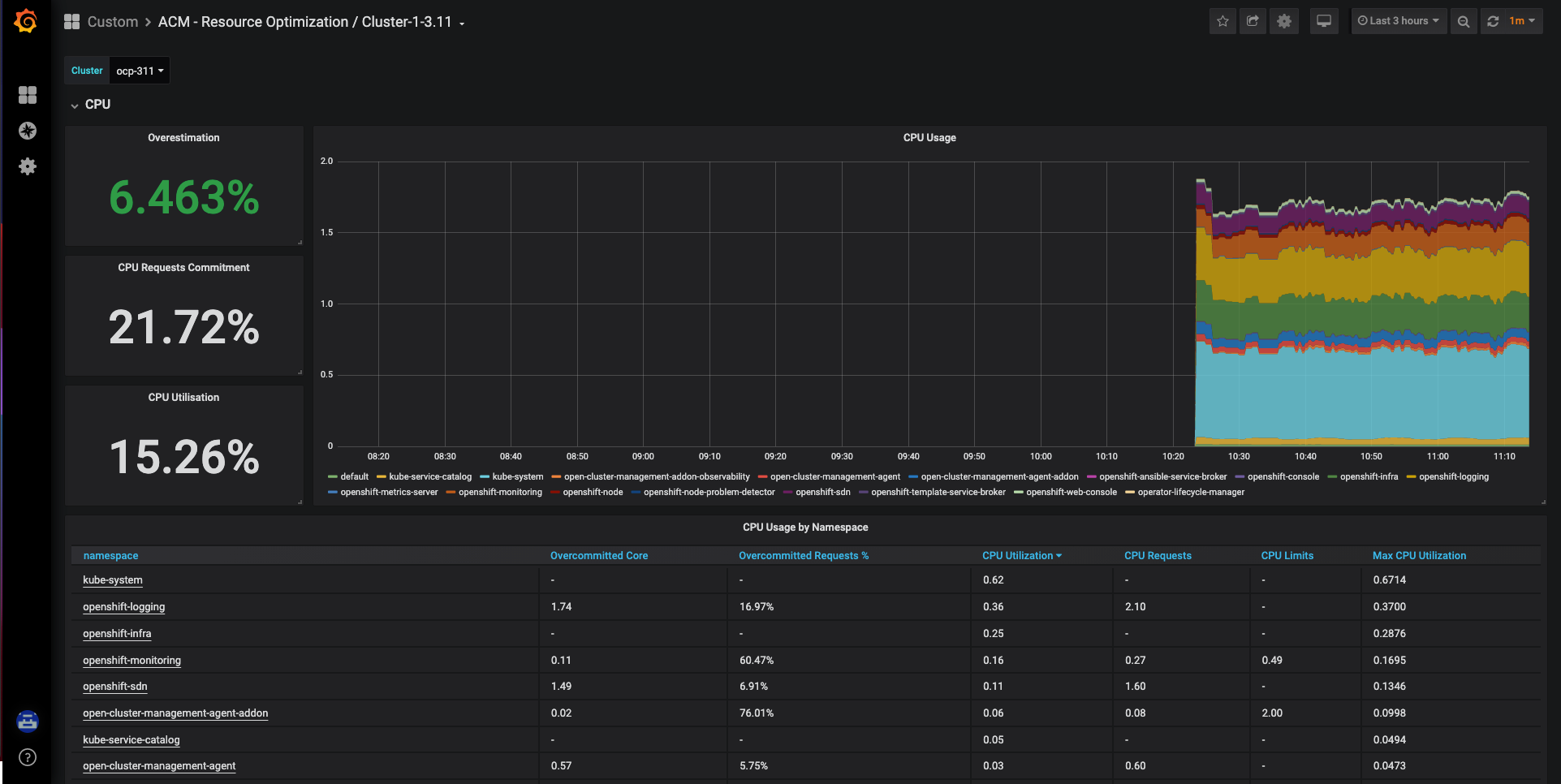1561x784 pixels.
Task: Sort table by CPU Limits column
Action: tap(1287, 556)
